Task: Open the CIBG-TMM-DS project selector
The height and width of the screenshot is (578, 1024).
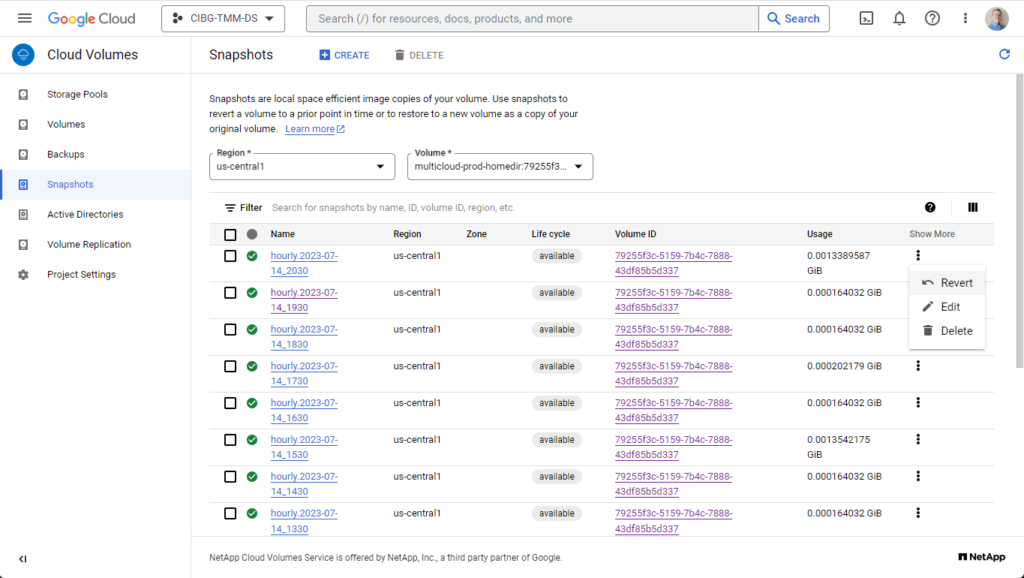Action: [223, 18]
